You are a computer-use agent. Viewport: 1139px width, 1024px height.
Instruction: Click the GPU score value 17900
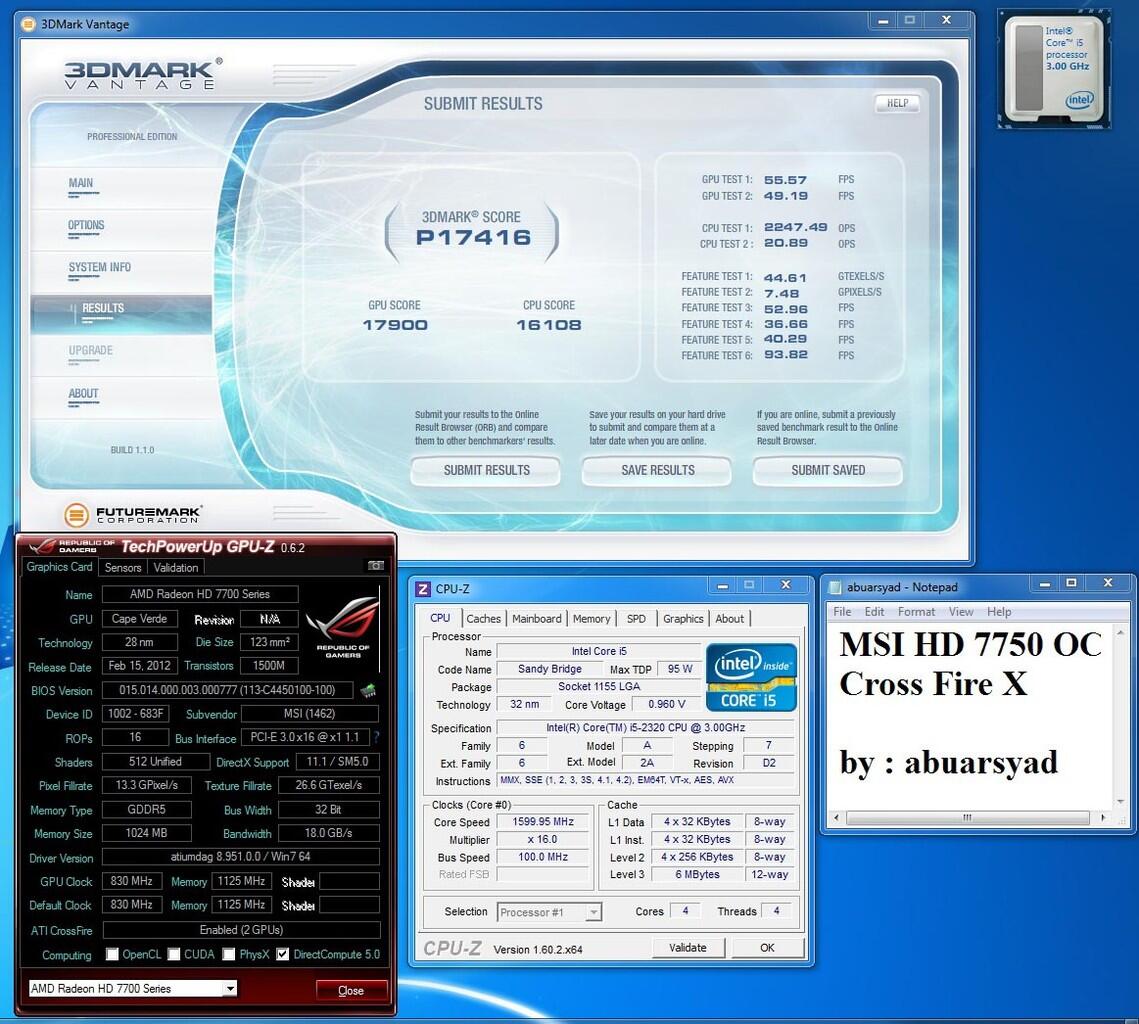coord(395,325)
